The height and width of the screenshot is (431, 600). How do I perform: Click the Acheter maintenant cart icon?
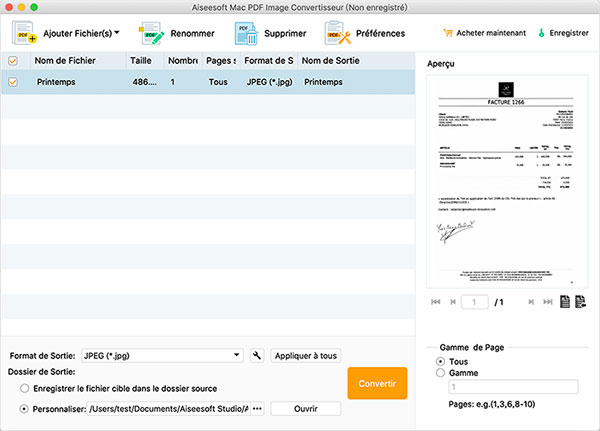(448, 33)
